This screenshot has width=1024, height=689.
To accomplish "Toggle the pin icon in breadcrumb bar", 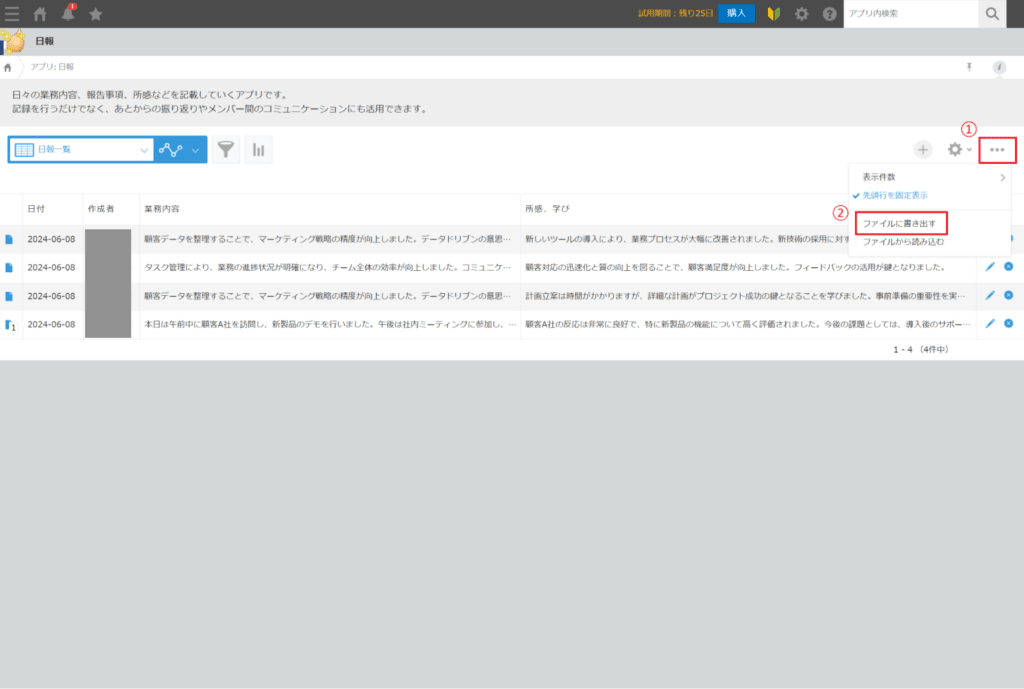I will 968,67.
